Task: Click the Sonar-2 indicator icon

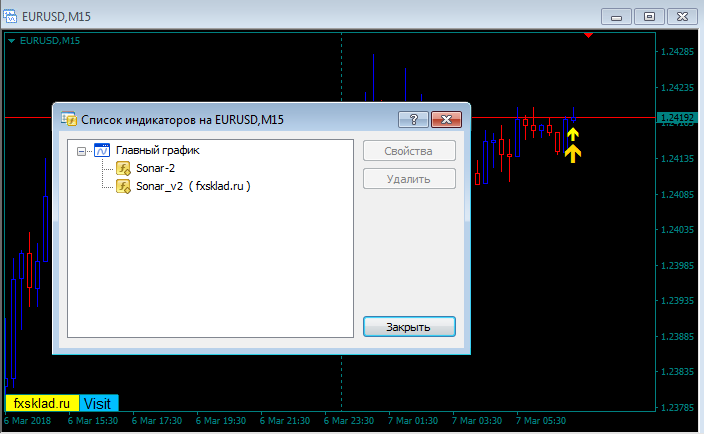Action: click(123, 168)
